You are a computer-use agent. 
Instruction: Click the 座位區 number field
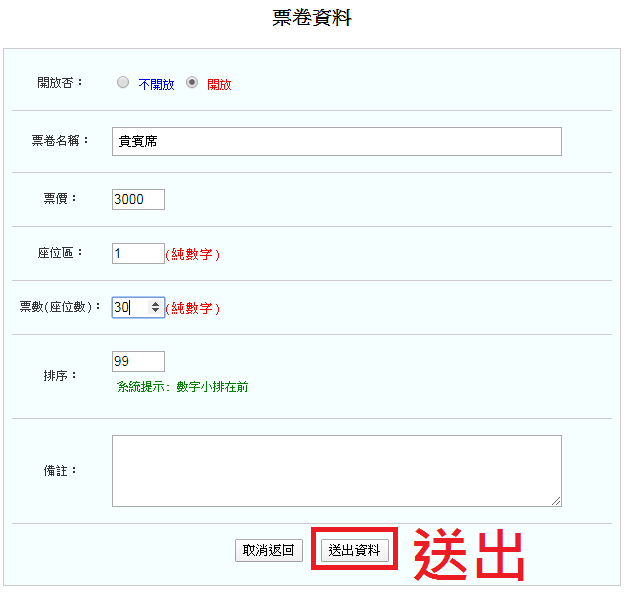click(x=138, y=254)
